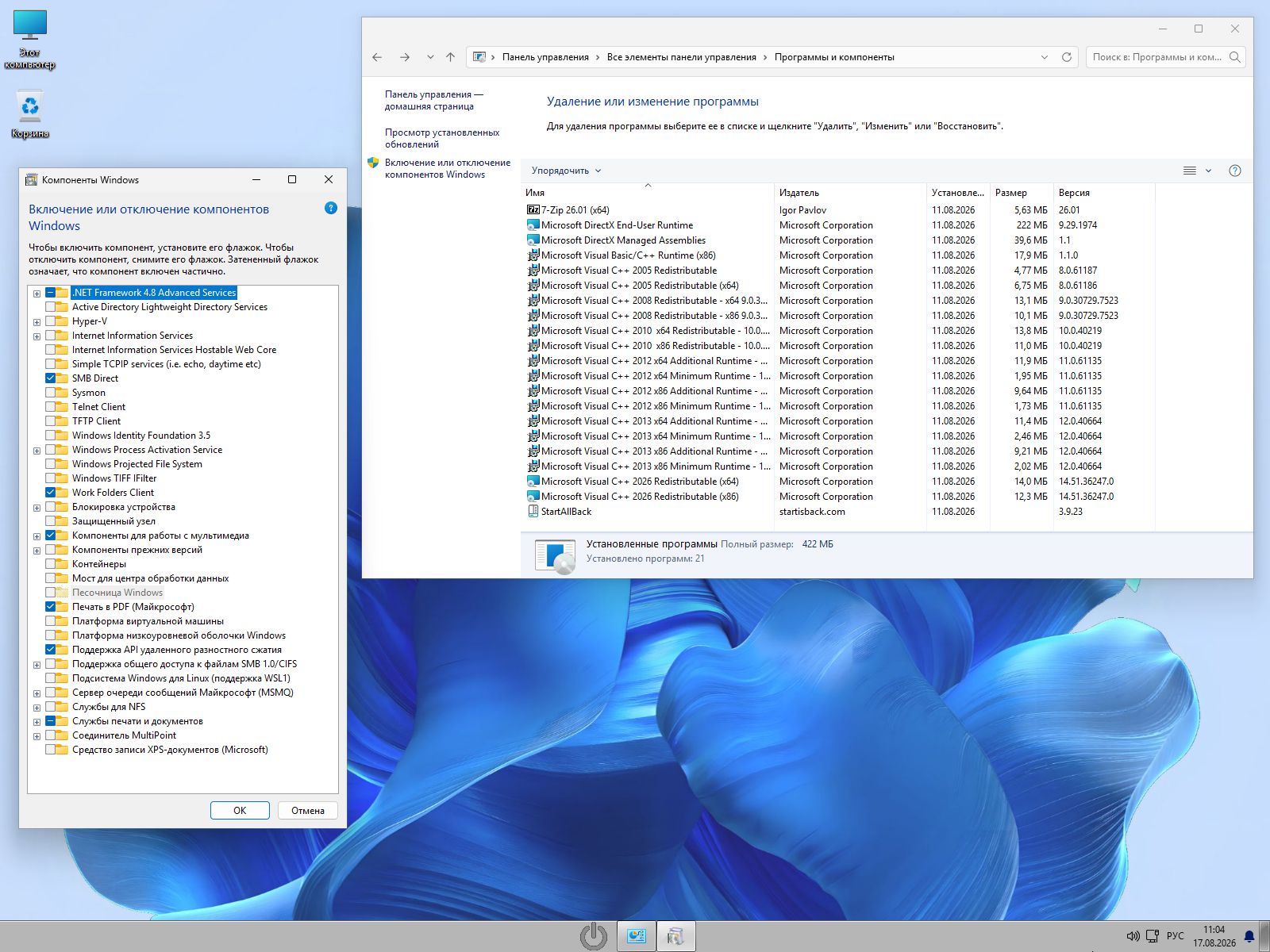The width and height of the screenshot is (1270, 952).
Task: Click the search magnifier icon
Action: click(x=1234, y=57)
